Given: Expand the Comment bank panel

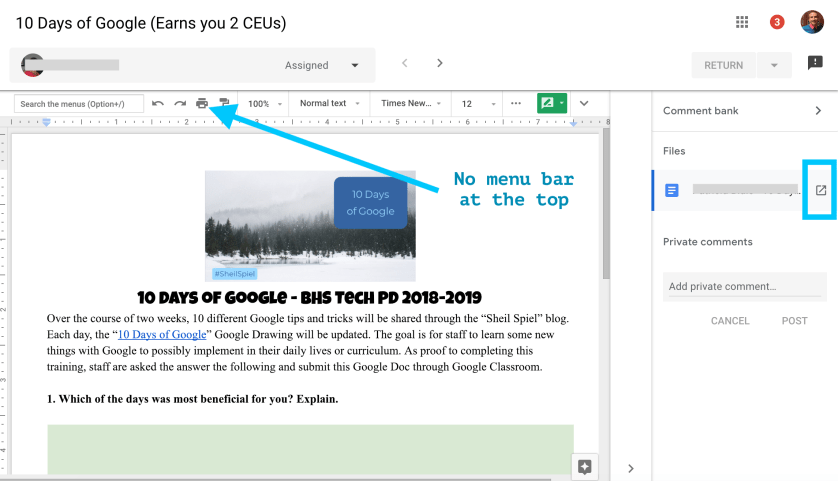Looking at the screenshot, I should [818, 111].
